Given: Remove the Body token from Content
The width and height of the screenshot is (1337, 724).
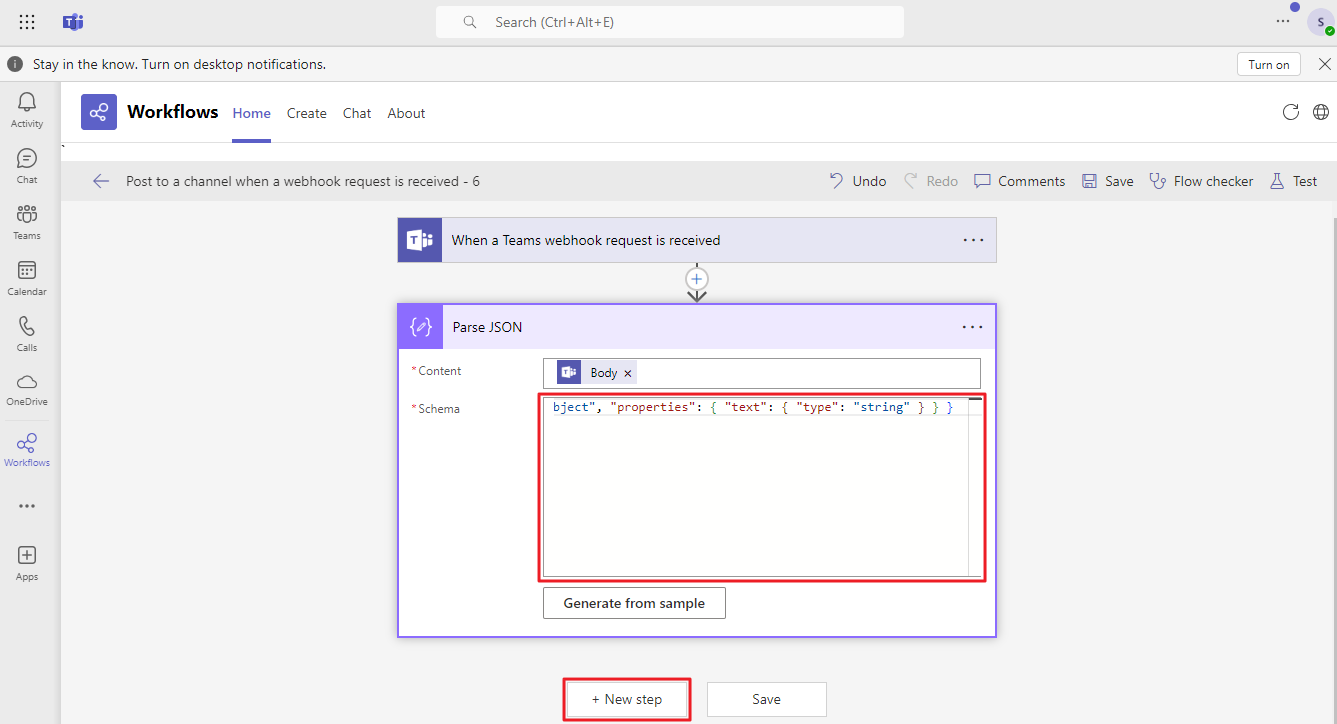Looking at the screenshot, I should (x=628, y=373).
